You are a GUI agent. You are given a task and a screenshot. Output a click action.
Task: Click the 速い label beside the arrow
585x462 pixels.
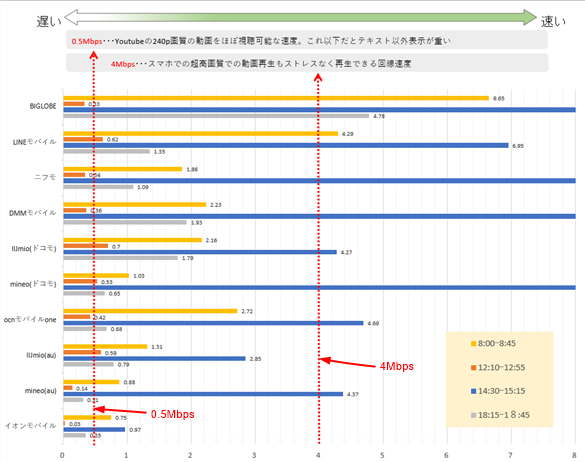[553, 22]
